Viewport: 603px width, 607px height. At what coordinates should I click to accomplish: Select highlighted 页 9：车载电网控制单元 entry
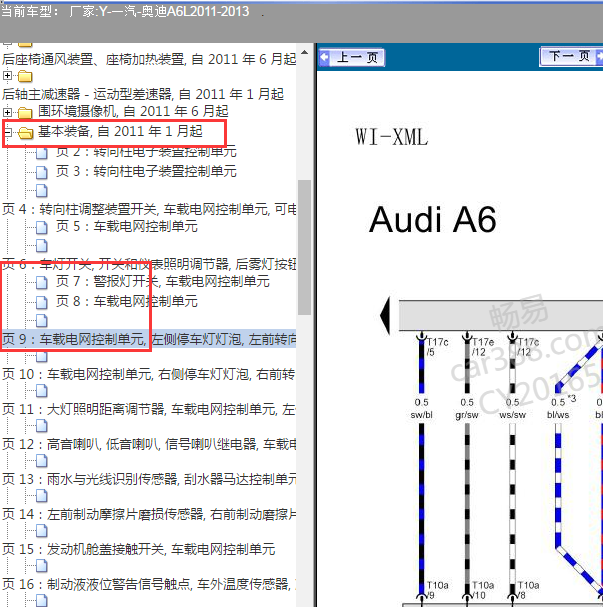tap(149, 339)
